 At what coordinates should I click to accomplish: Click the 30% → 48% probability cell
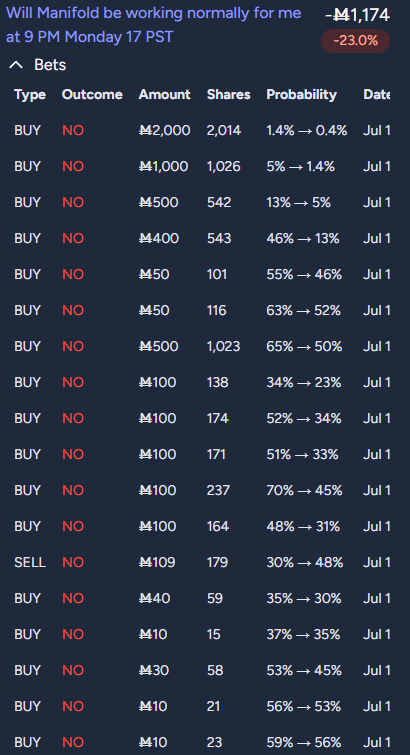(x=304, y=562)
